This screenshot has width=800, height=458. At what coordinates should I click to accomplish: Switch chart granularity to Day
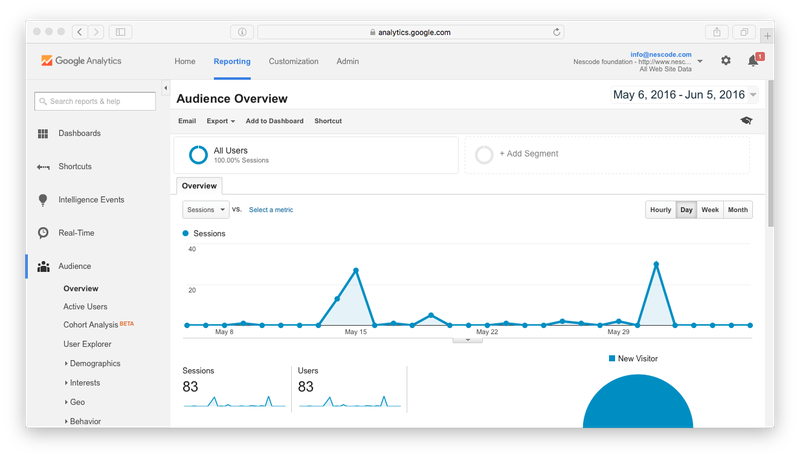tap(686, 210)
